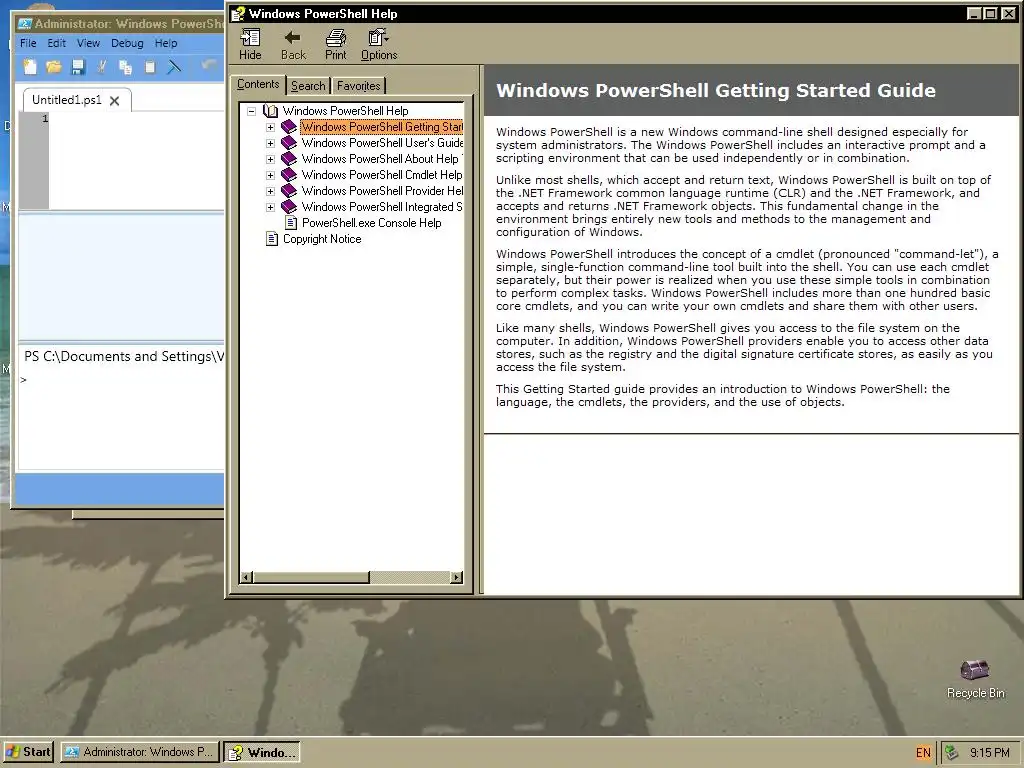1024x768 pixels.
Task: Click book icon beside Cmdlet Help topic
Action: tap(289, 175)
